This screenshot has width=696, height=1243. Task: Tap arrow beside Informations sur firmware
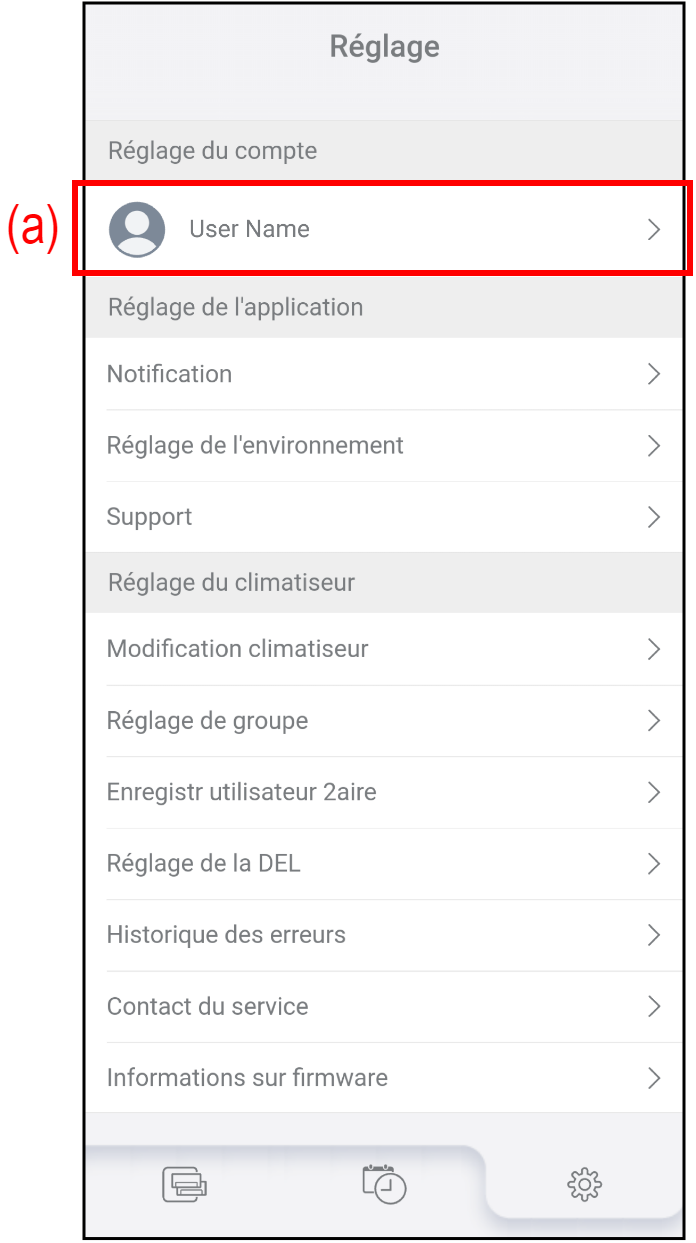tap(654, 1078)
